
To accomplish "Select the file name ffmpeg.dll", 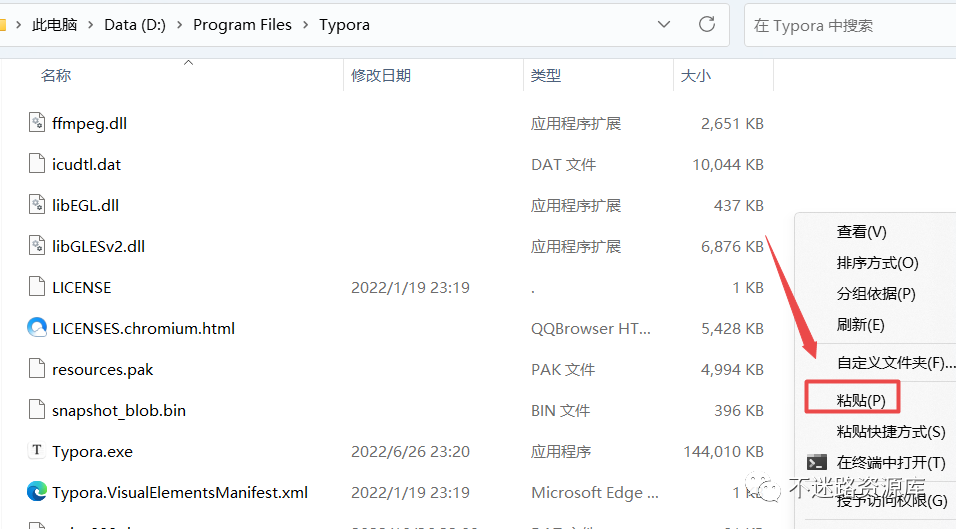I will pyautogui.click(x=90, y=124).
